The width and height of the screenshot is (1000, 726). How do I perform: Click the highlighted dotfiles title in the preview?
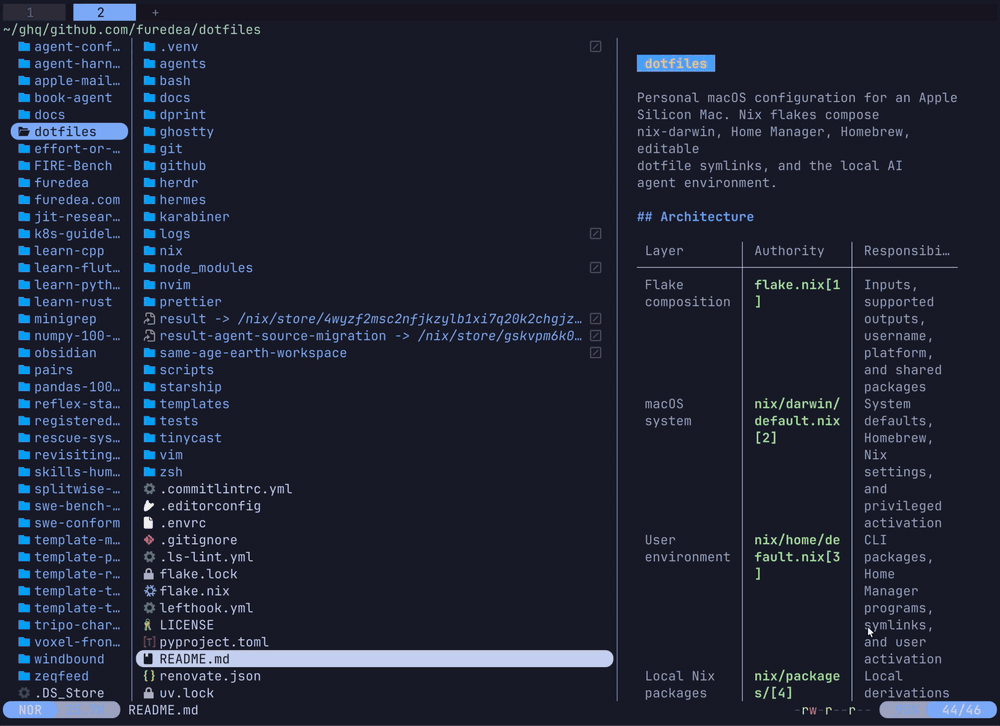[x=676, y=64]
